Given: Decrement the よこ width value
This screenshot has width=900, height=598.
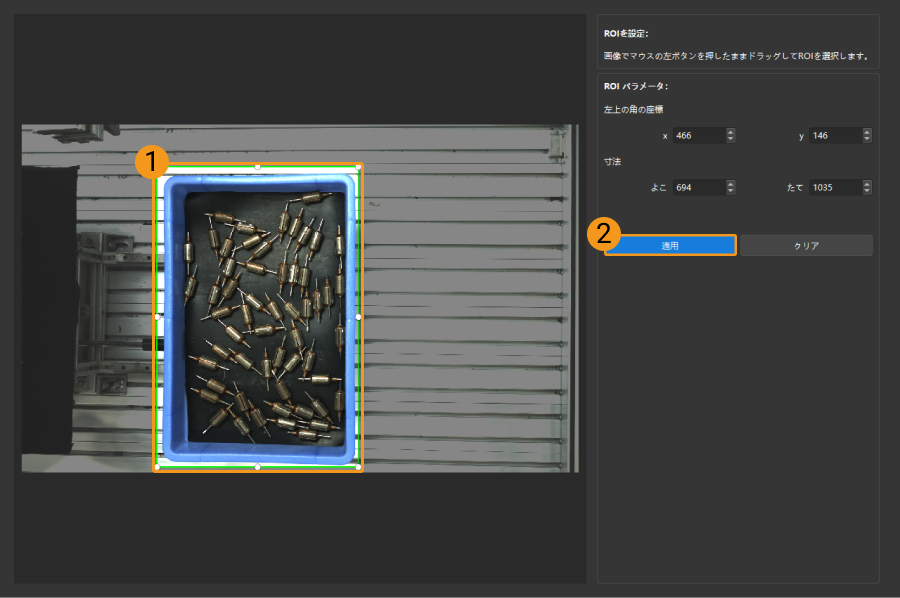Looking at the screenshot, I should [x=731, y=190].
